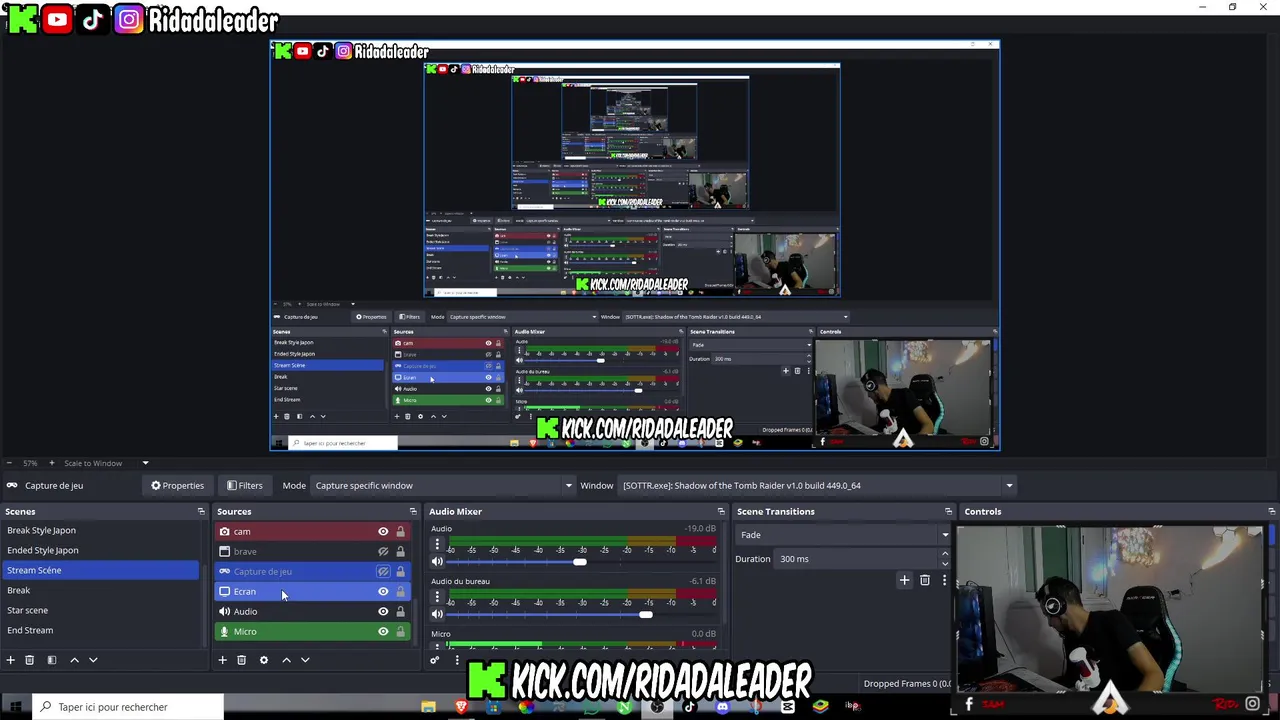Select the Ended Style Japon scene
This screenshot has width=1280, height=720.
pos(100,550)
